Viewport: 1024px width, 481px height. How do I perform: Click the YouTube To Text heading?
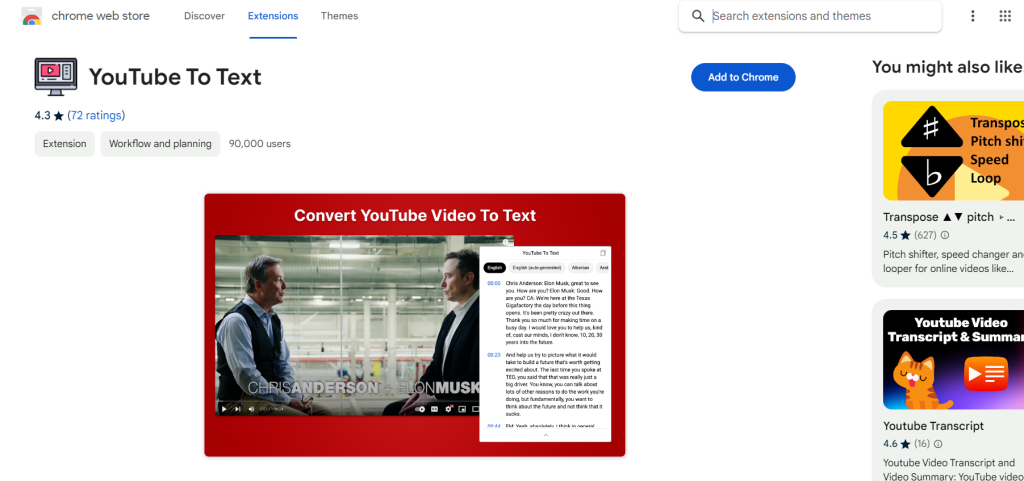(175, 77)
